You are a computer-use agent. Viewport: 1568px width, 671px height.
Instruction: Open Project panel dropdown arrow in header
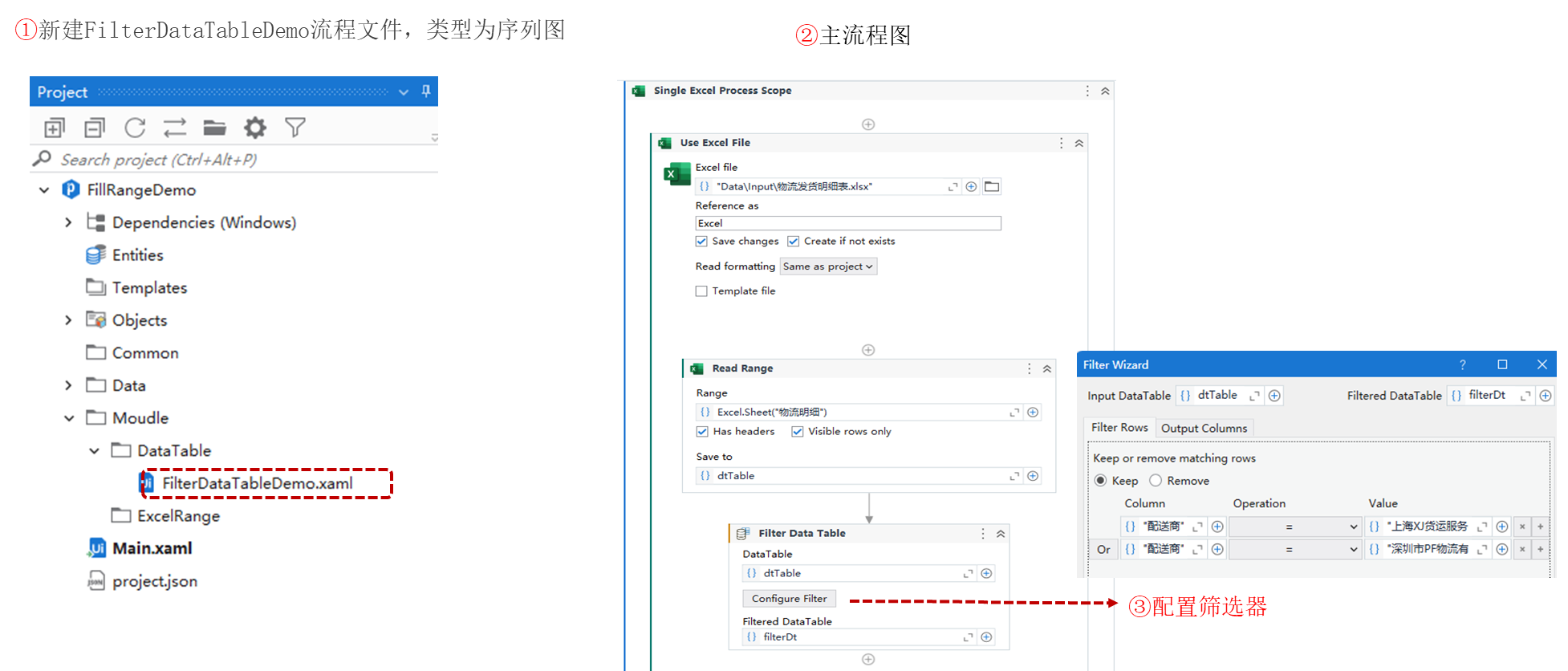[404, 92]
